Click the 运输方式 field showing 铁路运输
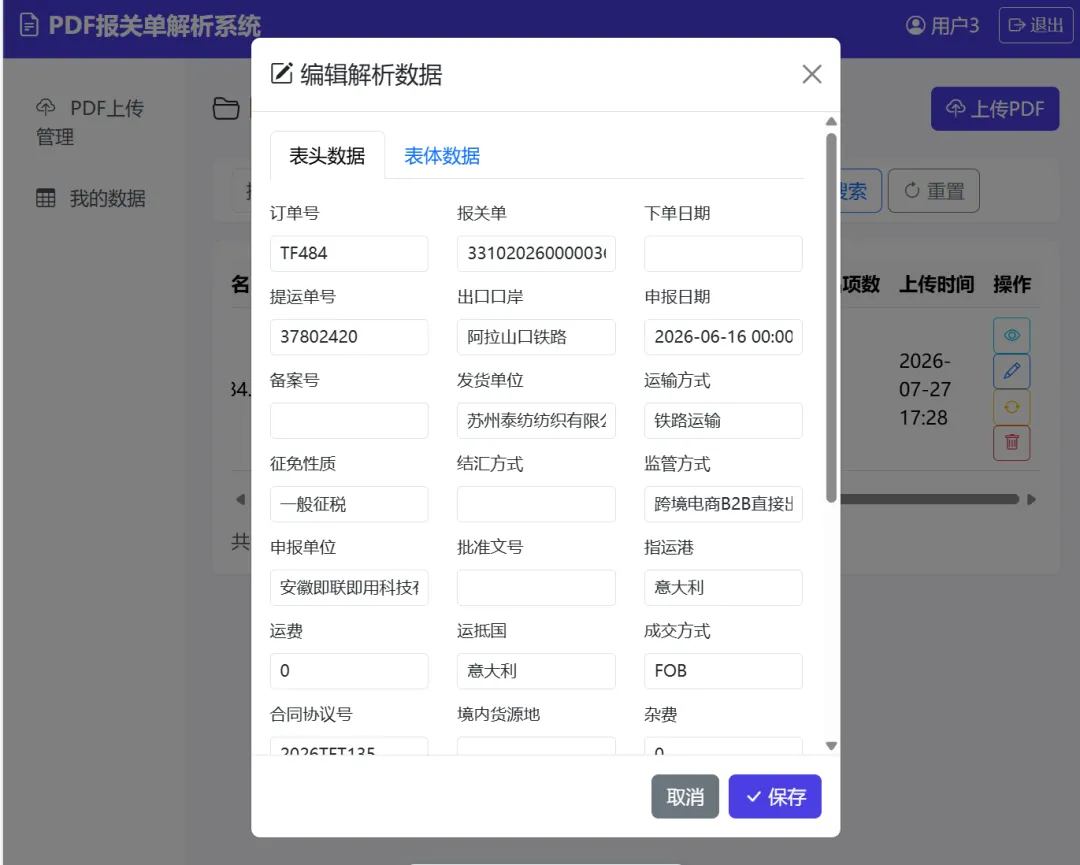The width and height of the screenshot is (1080, 865). pyautogui.click(x=723, y=421)
